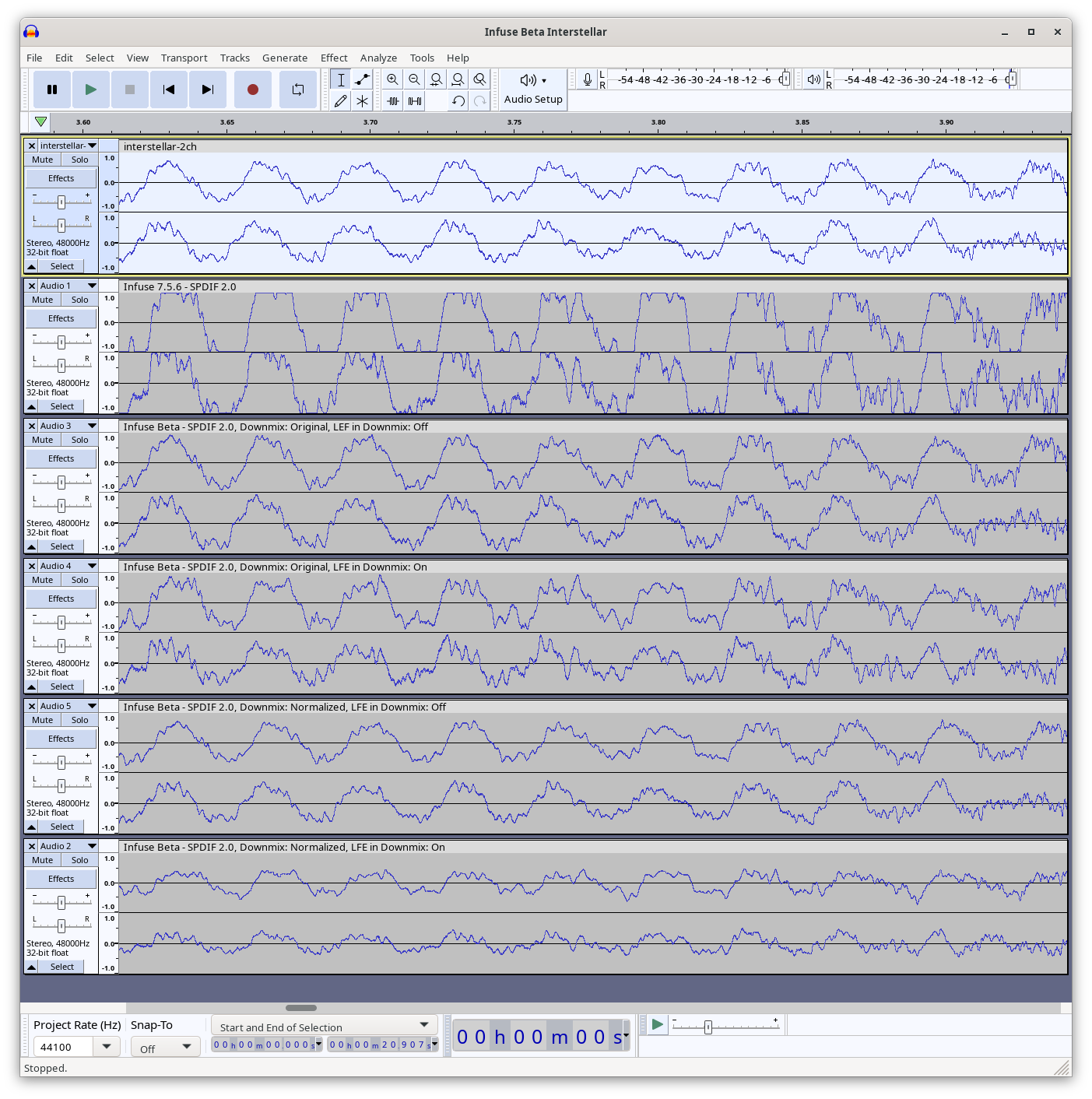This screenshot has width=1092, height=1099.
Task: Choose the Selection tool
Action: [341, 79]
